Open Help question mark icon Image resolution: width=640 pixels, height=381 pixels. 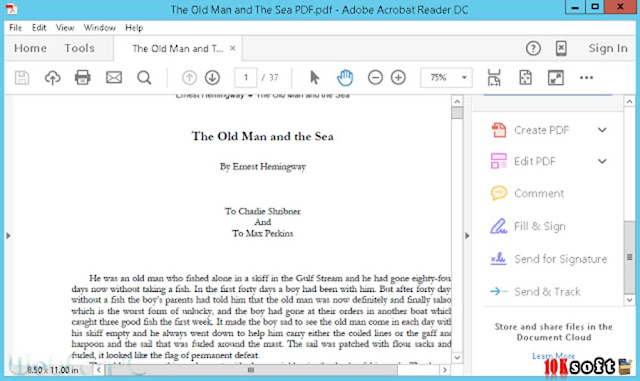point(533,49)
